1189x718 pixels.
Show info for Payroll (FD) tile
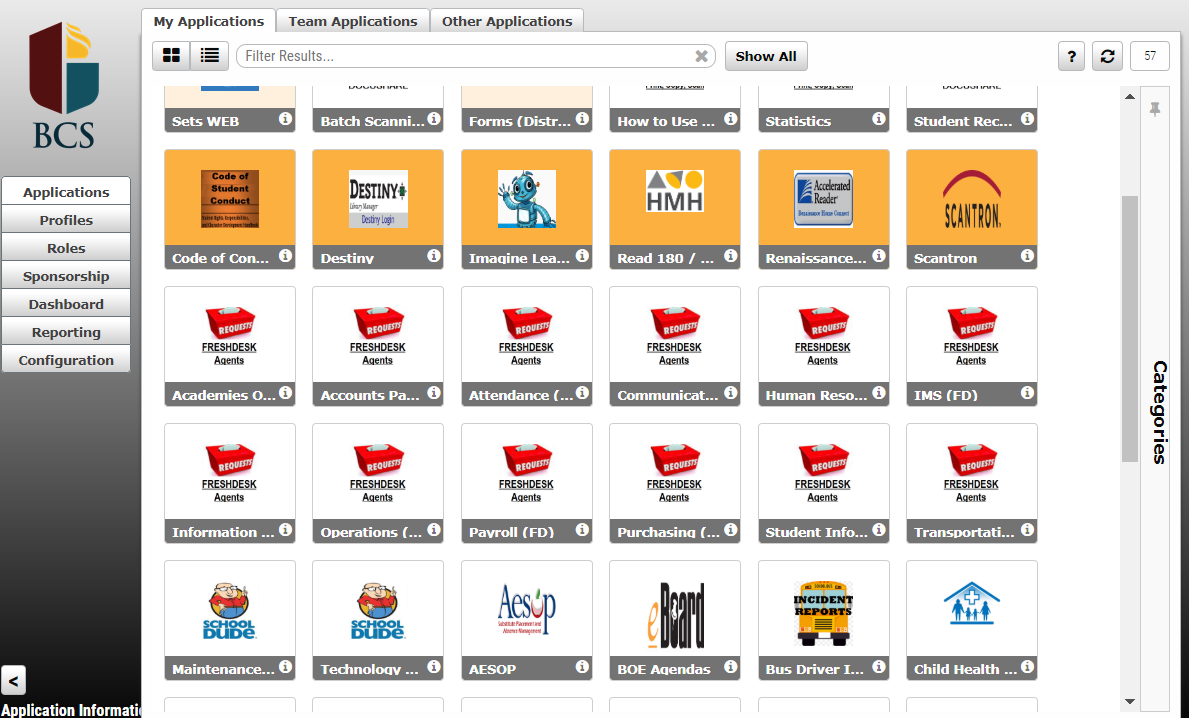click(582, 529)
